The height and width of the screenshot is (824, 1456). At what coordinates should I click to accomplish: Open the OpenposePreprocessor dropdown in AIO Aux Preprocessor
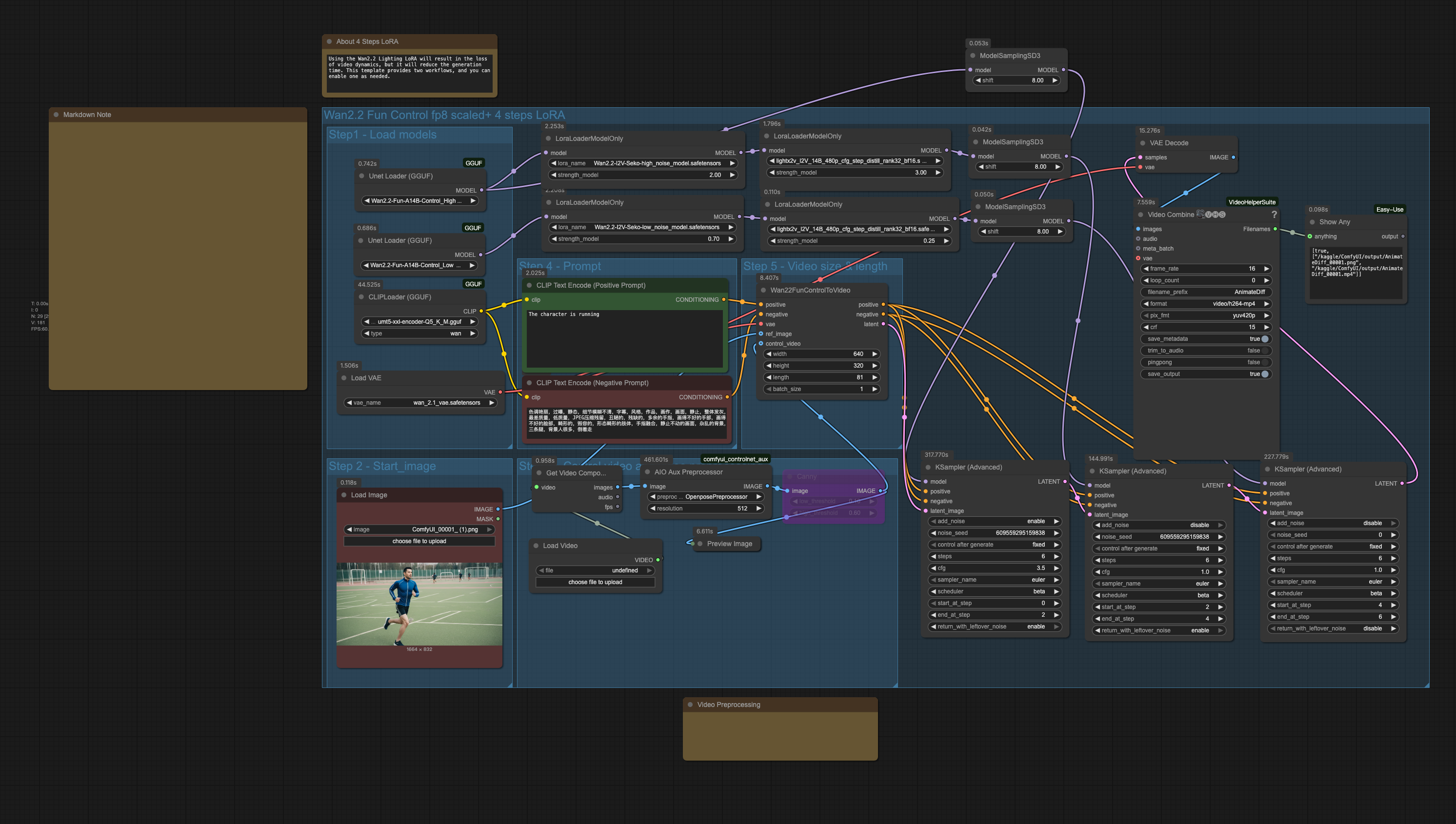tap(705, 496)
